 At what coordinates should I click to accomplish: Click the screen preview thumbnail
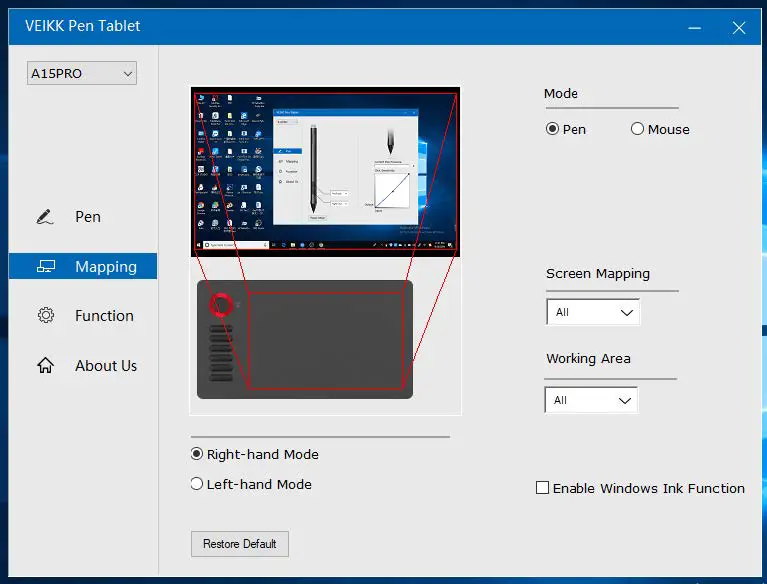tap(325, 172)
